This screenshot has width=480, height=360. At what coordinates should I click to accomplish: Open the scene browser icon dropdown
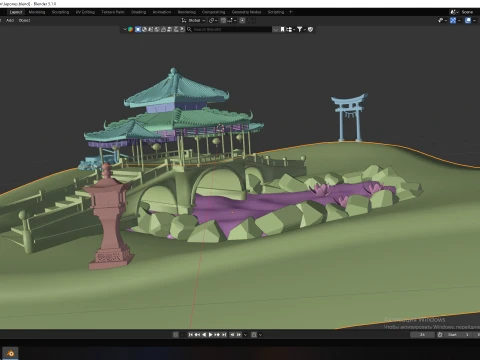[454, 12]
